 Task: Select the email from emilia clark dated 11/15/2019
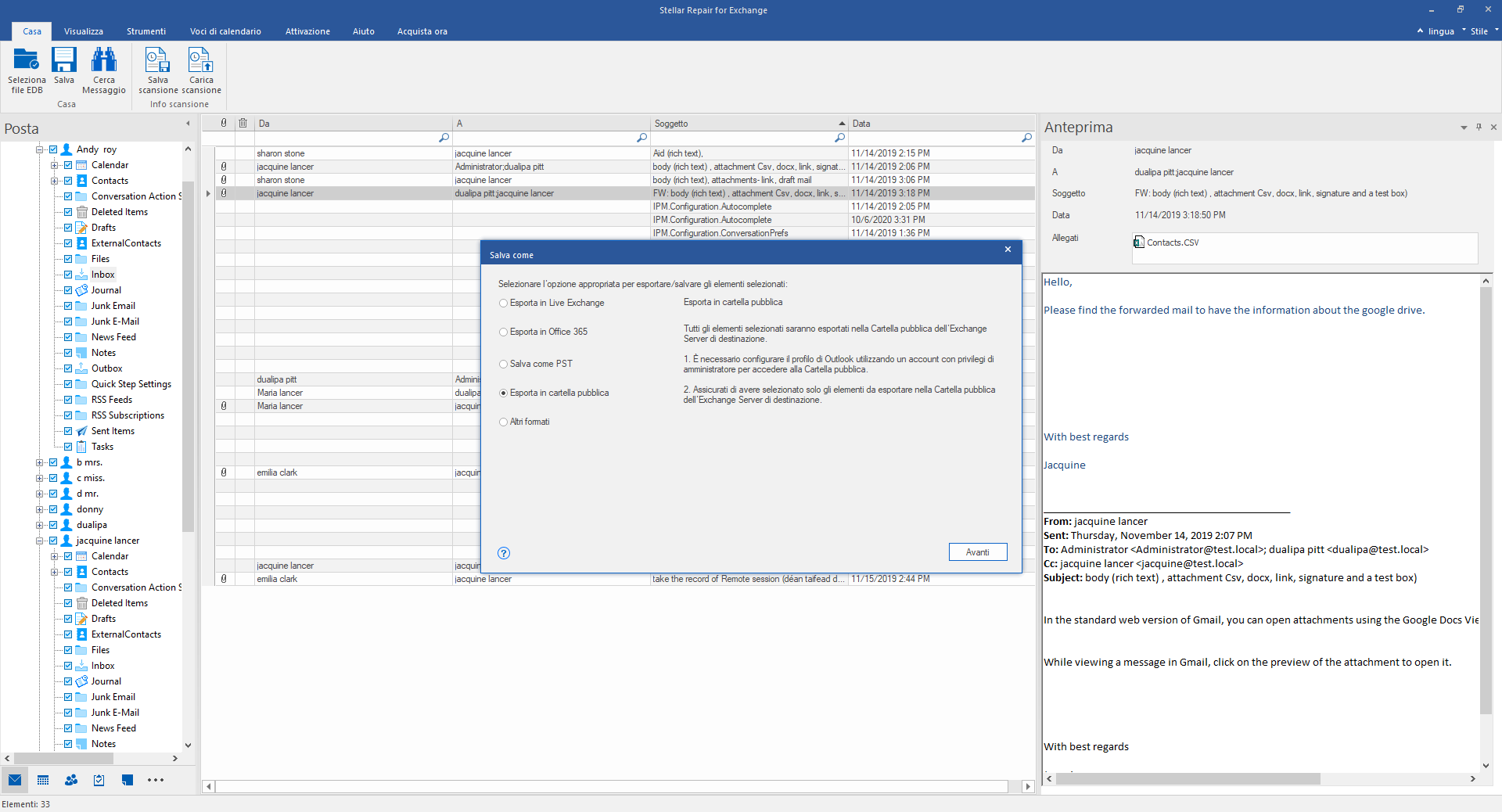pyautogui.click(x=625, y=579)
